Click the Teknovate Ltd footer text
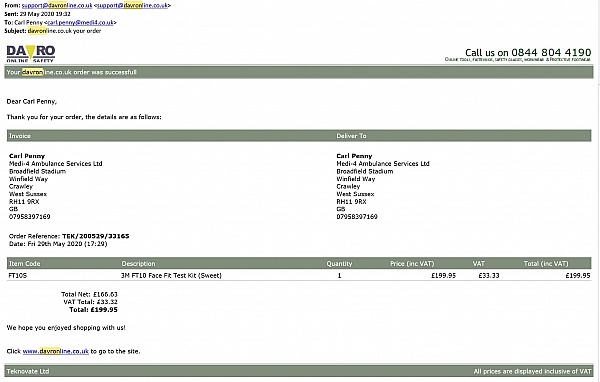 (28, 371)
